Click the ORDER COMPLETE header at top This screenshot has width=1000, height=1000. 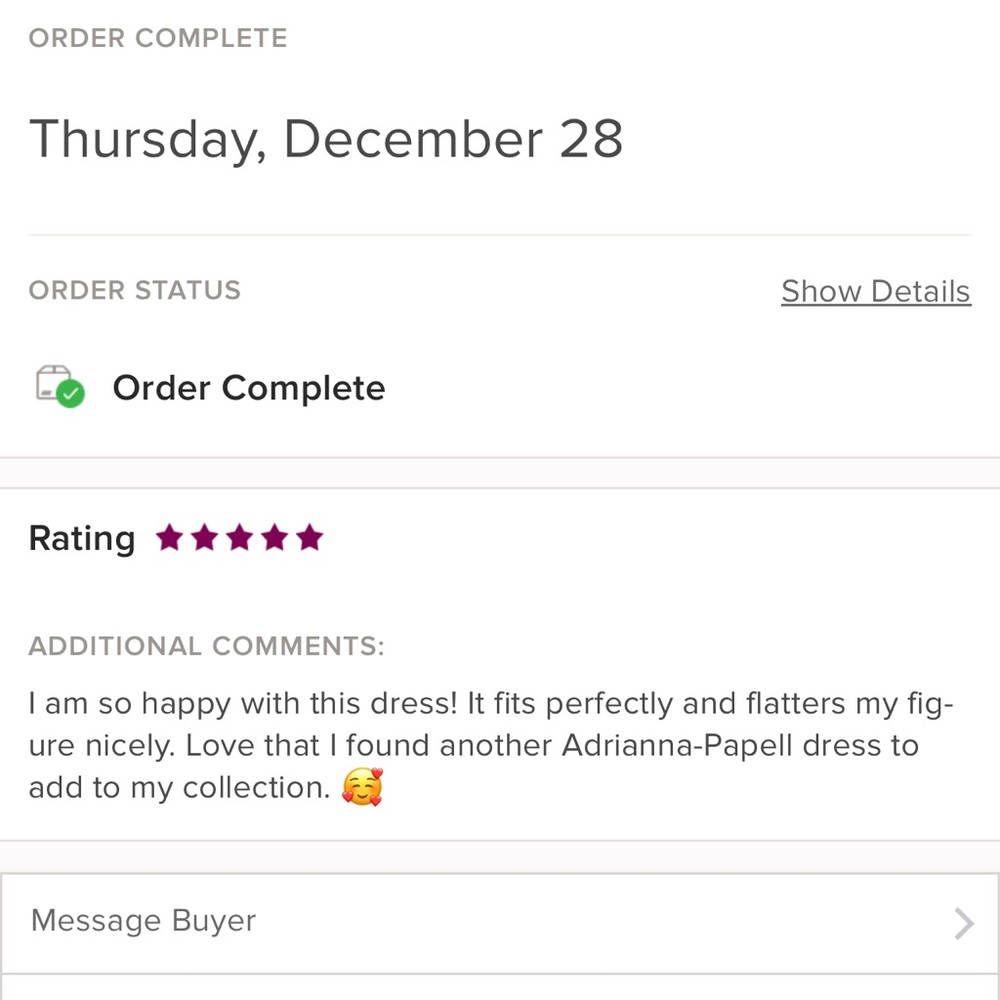click(x=158, y=39)
